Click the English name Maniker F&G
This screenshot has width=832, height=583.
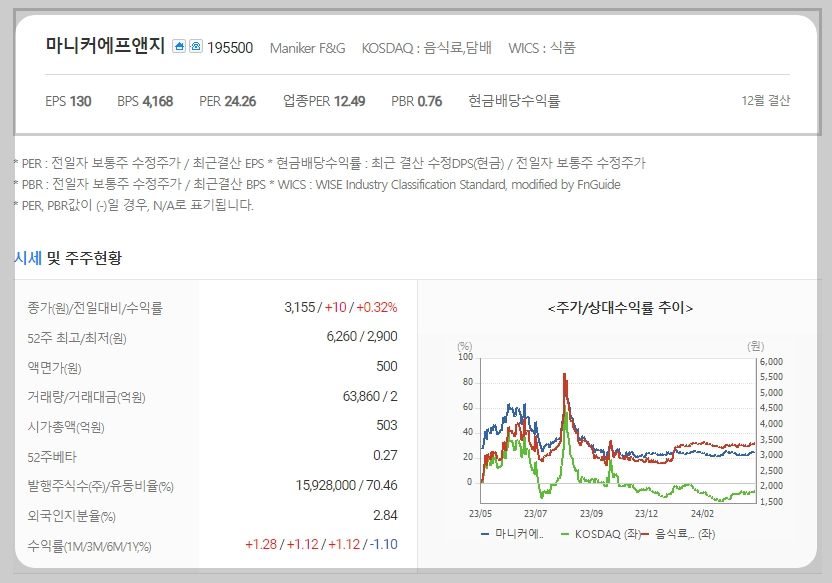[307, 48]
